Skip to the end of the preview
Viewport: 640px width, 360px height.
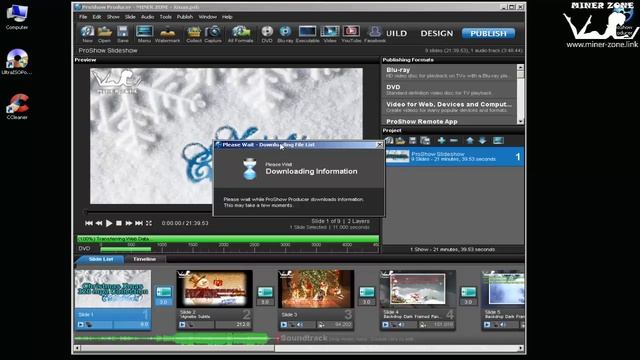[x=139, y=223]
